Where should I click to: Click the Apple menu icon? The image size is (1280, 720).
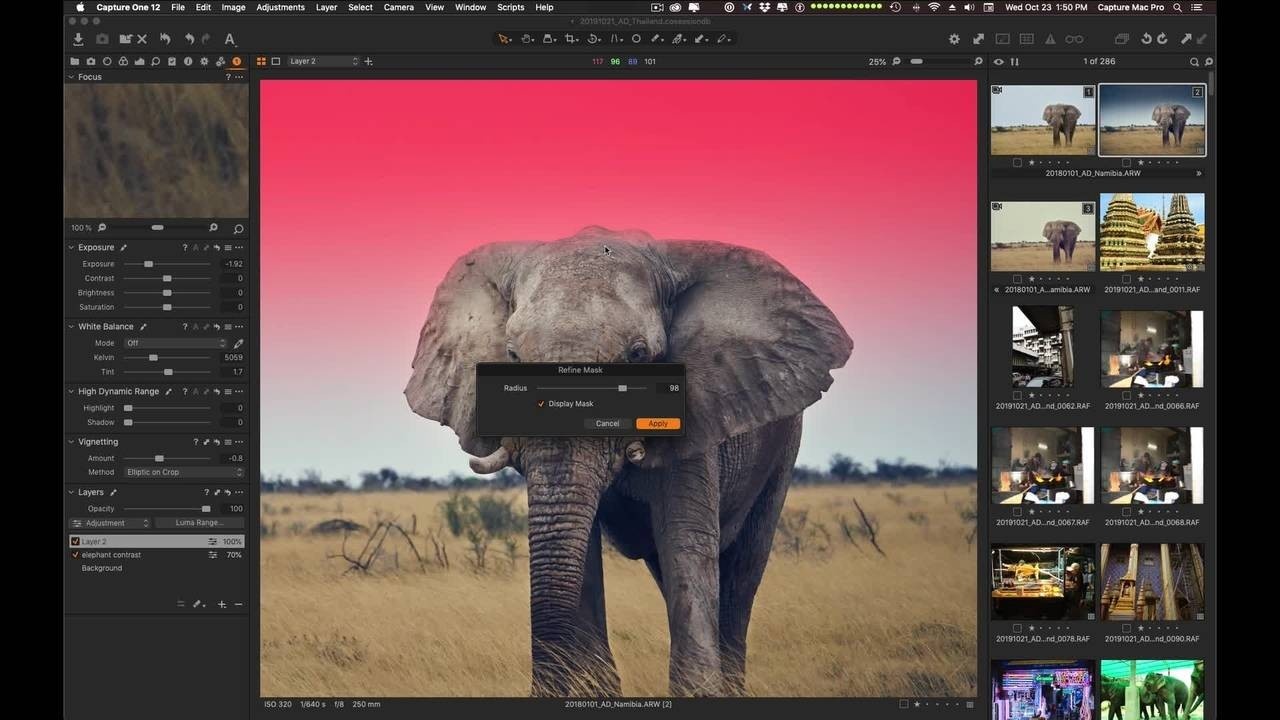click(x=80, y=7)
